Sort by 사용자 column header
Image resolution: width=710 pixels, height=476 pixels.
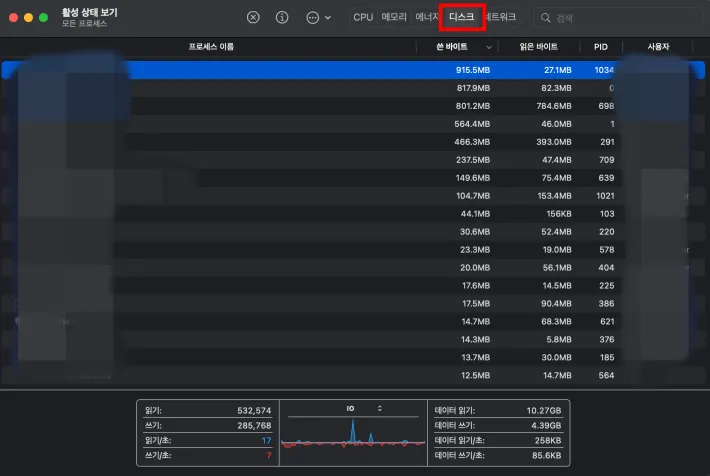[x=658, y=47]
